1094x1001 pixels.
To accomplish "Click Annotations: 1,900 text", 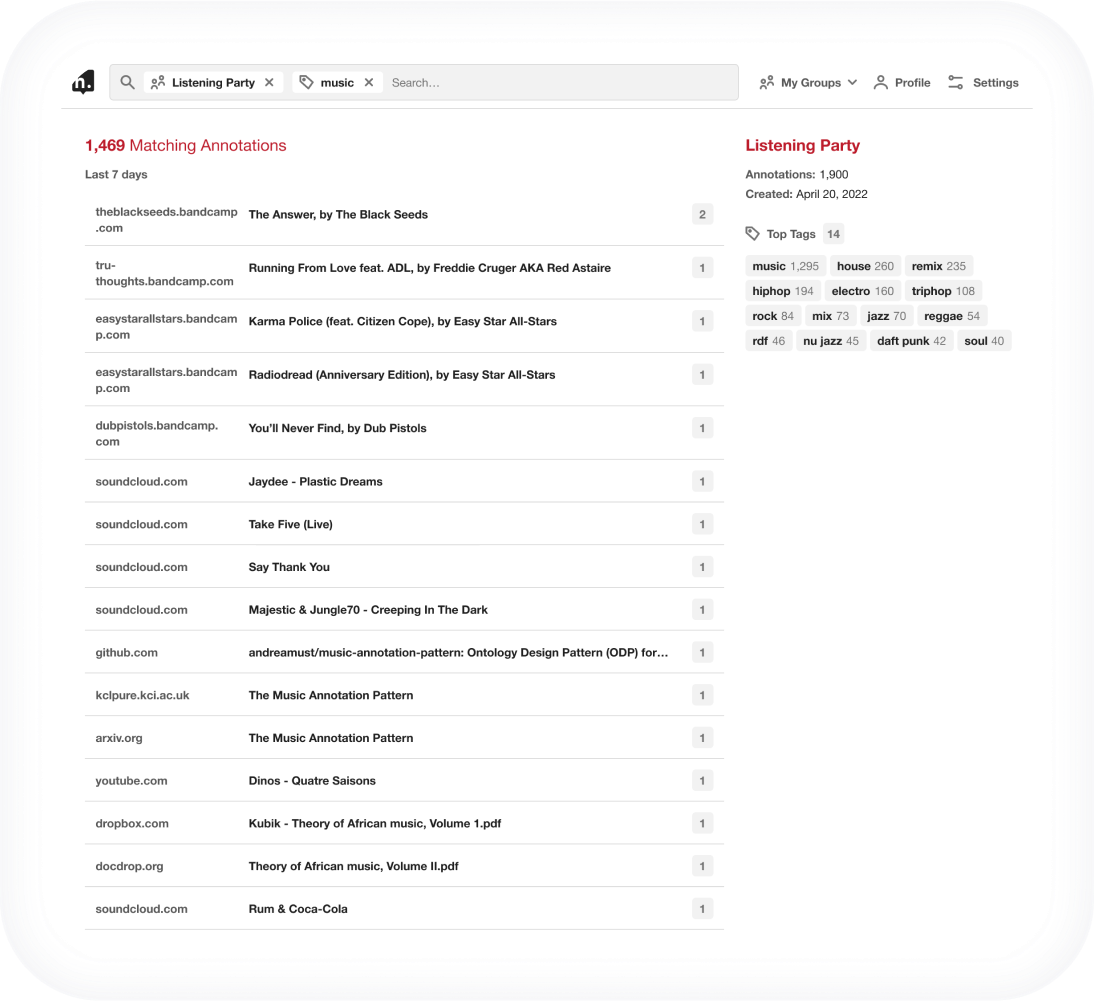I will point(797,174).
